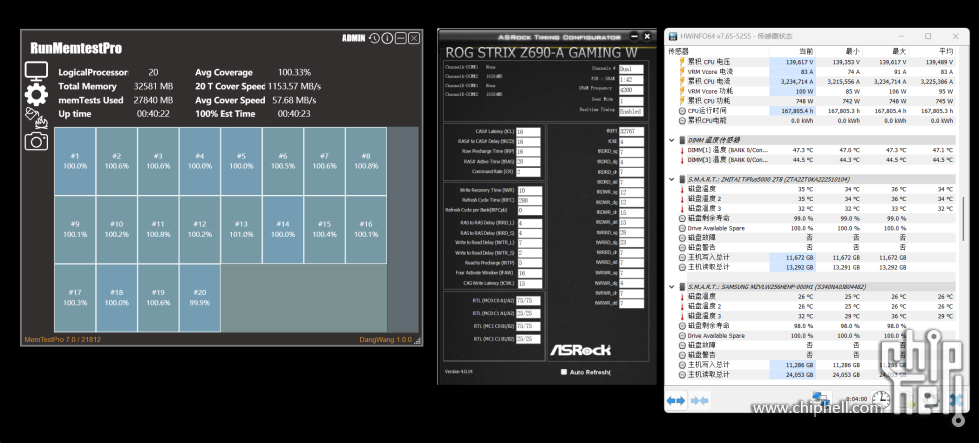Click HWiNFO clock icon in bottom toolbar
This screenshot has width=979, height=443.
[x=880, y=399]
